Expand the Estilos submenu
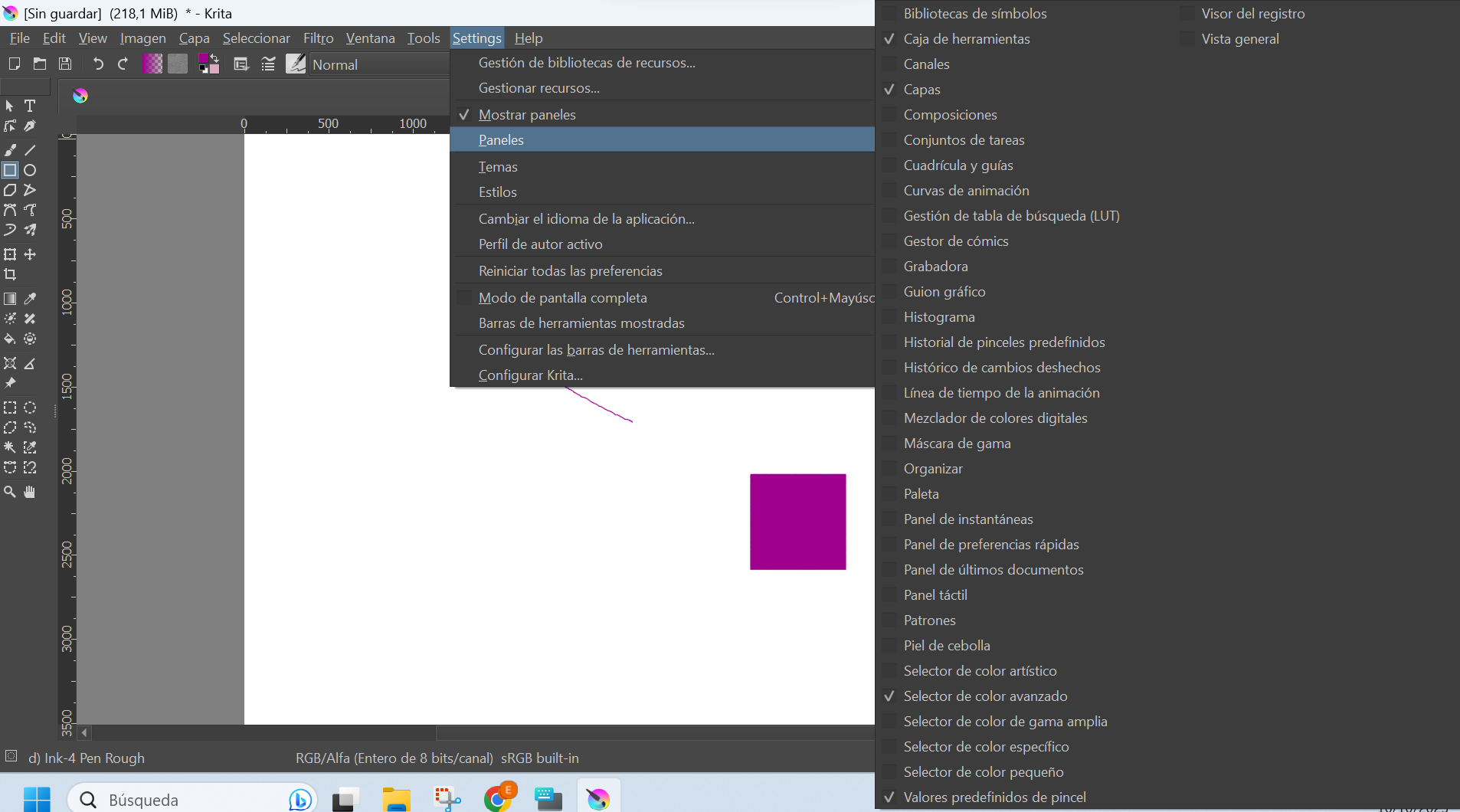The width and height of the screenshot is (1460, 812). pyautogui.click(x=662, y=192)
